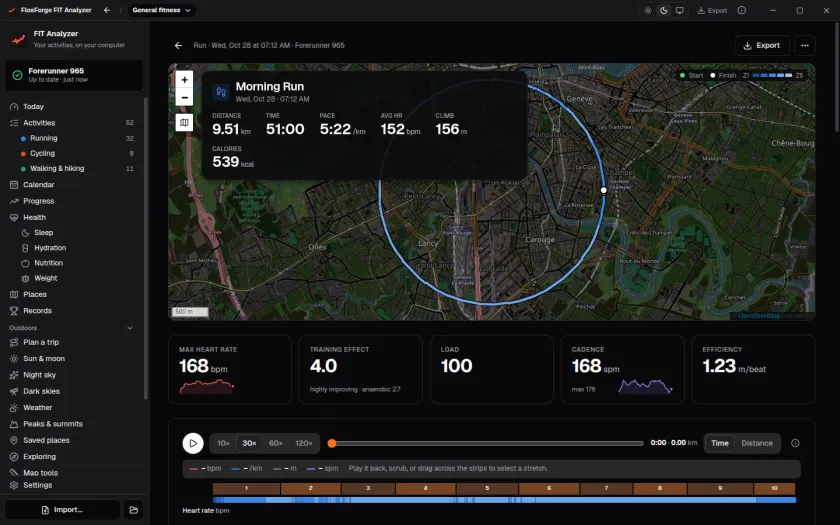The image size is (840, 525).
Task: Set playback speed to 10×
Action: (223, 443)
